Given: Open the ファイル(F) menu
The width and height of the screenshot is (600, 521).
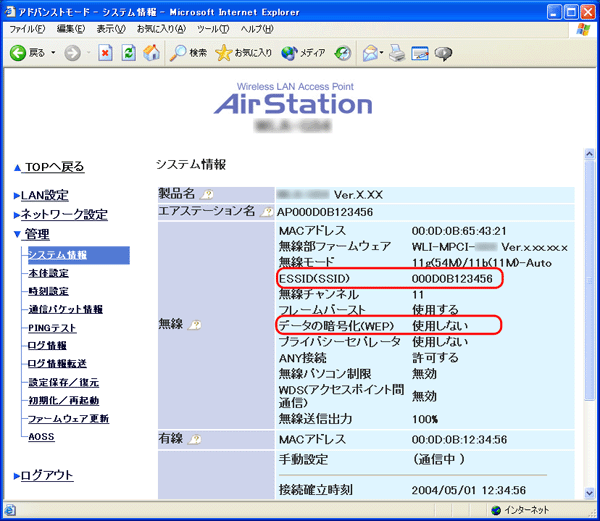Looking at the screenshot, I should tap(27, 29).
